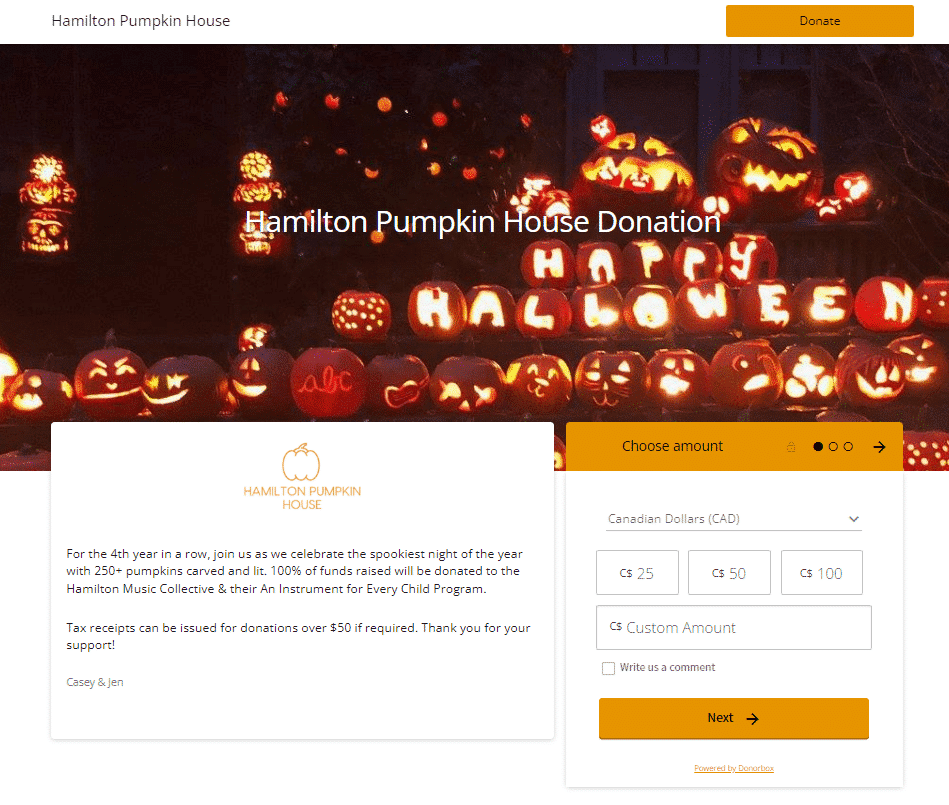The height and width of the screenshot is (805, 949).
Task: Click the forward arrow in Choose amount header
Action: click(x=879, y=447)
